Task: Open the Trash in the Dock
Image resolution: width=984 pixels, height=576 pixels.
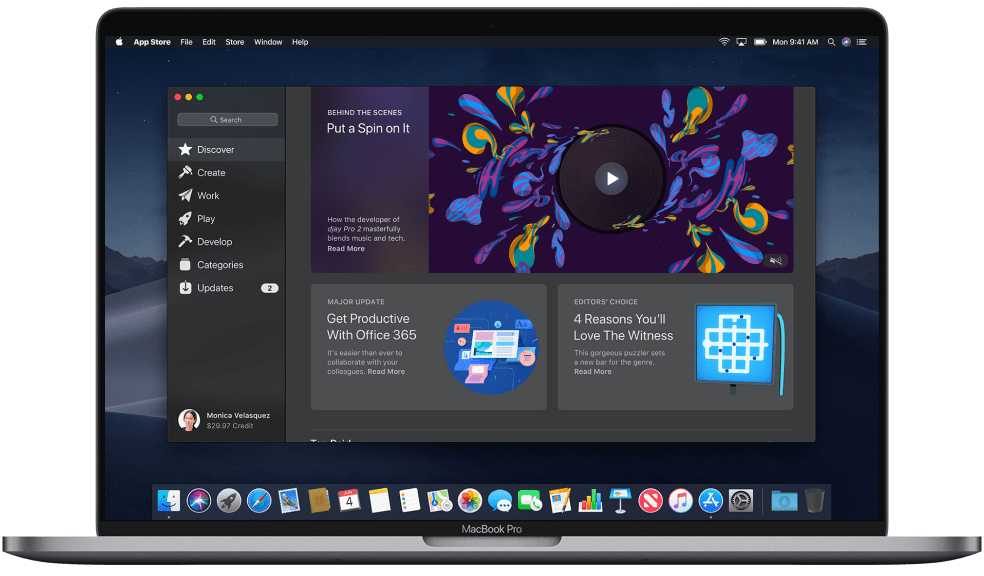Action: click(x=815, y=501)
